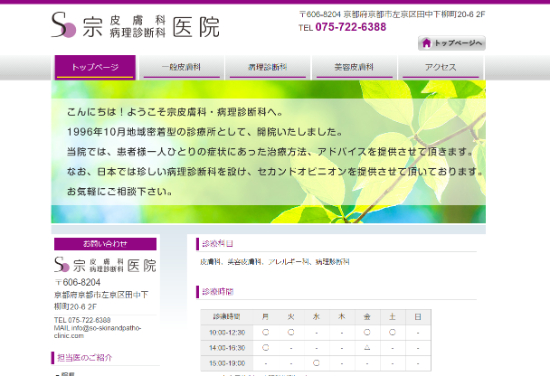Image resolution: width=550 pixels, height=376 pixels.
Task: Click the Friday 14:00-16:30 triangle mark
Action: point(367,348)
